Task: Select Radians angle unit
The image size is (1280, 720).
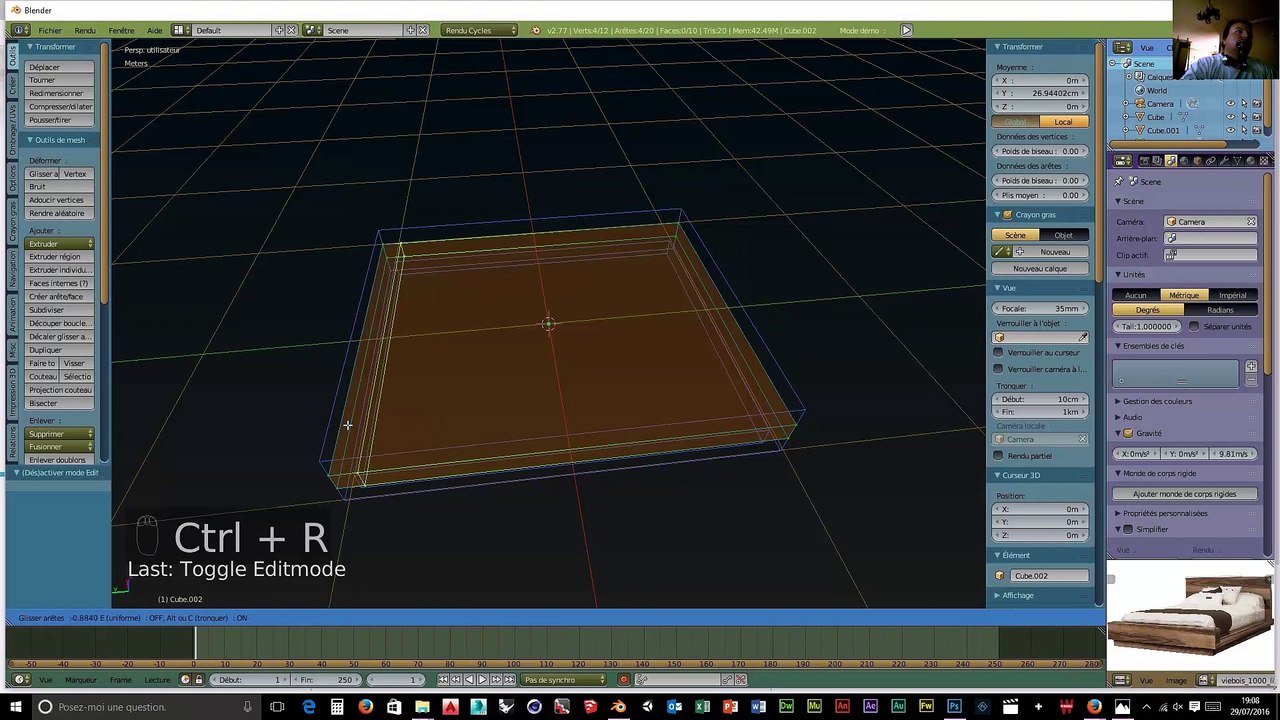Action: tap(1220, 310)
